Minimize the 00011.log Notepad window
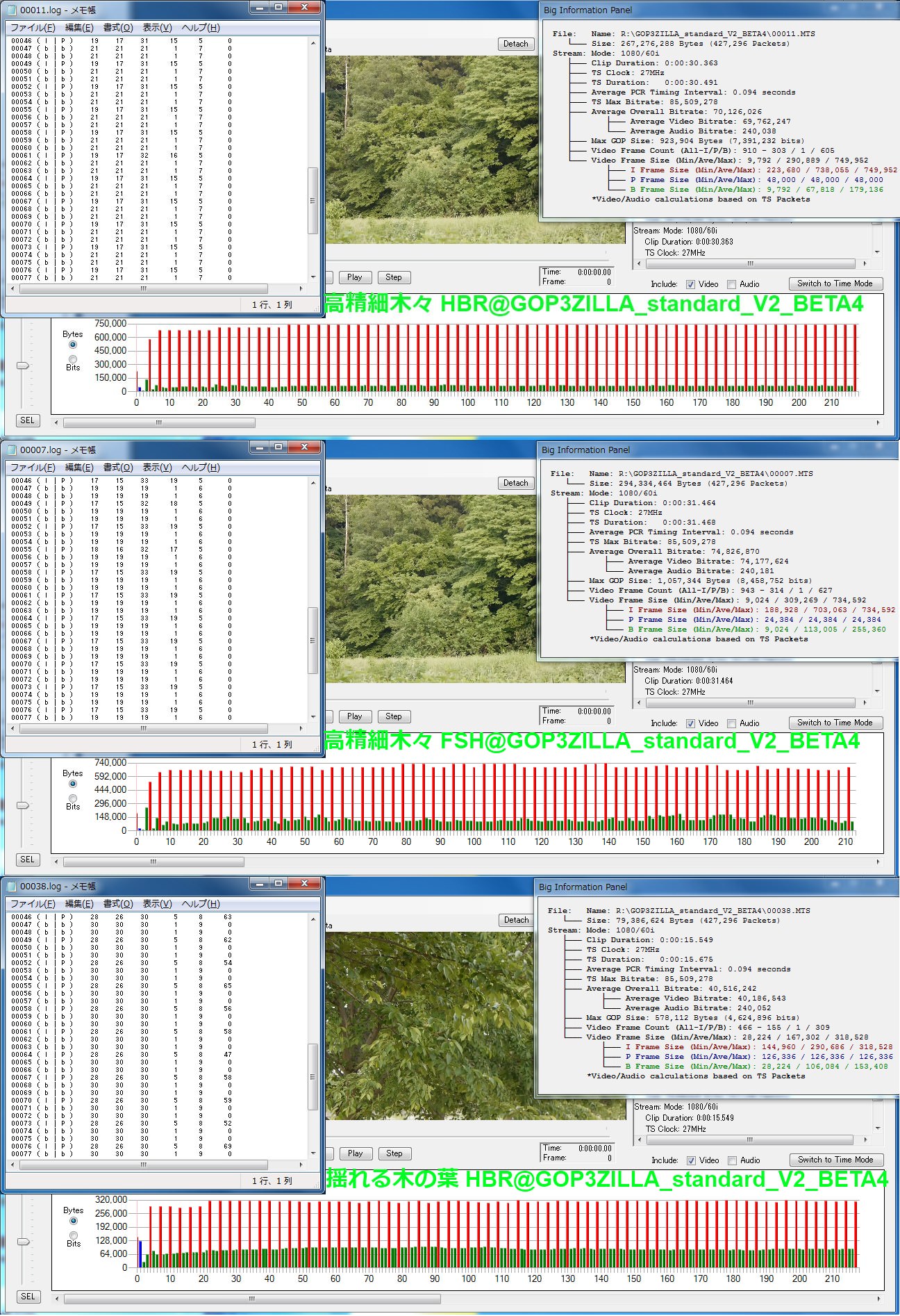This screenshot has width=900, height=1316. [260, 8]
